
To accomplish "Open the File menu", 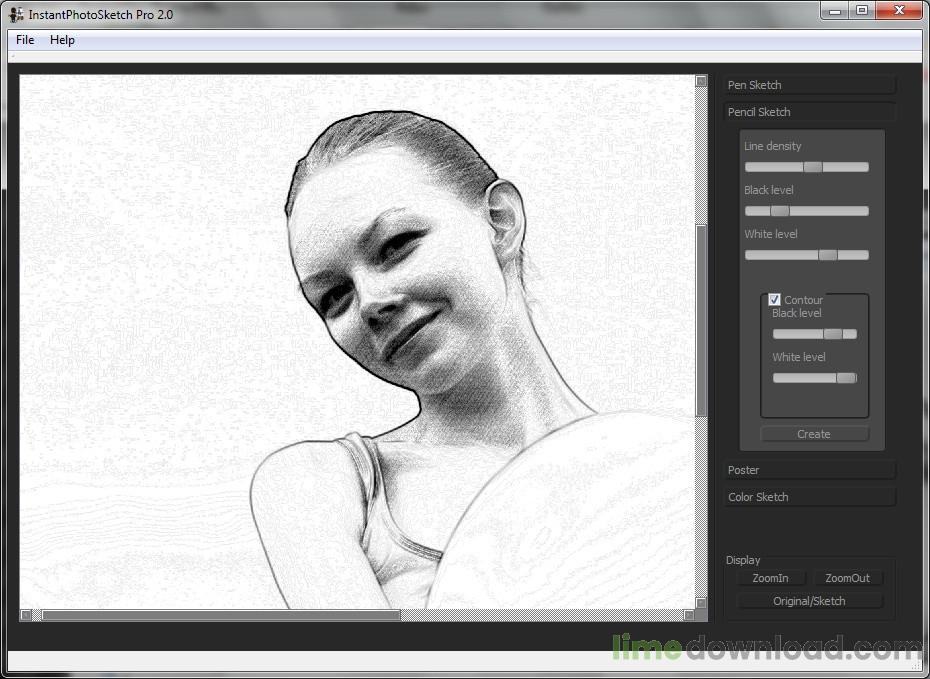I will (25, 40).
